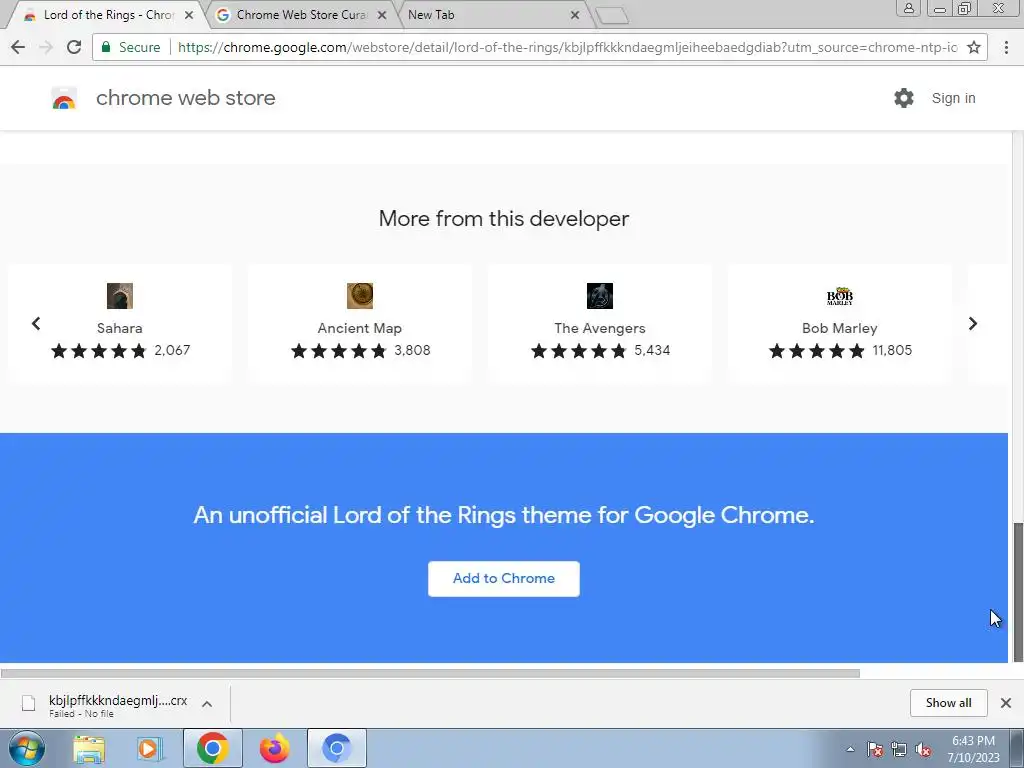The width and height of the screenshot is (1024, 768).
Task: Sign in to Chrome Web Store
Action: [x=953, y=98]
